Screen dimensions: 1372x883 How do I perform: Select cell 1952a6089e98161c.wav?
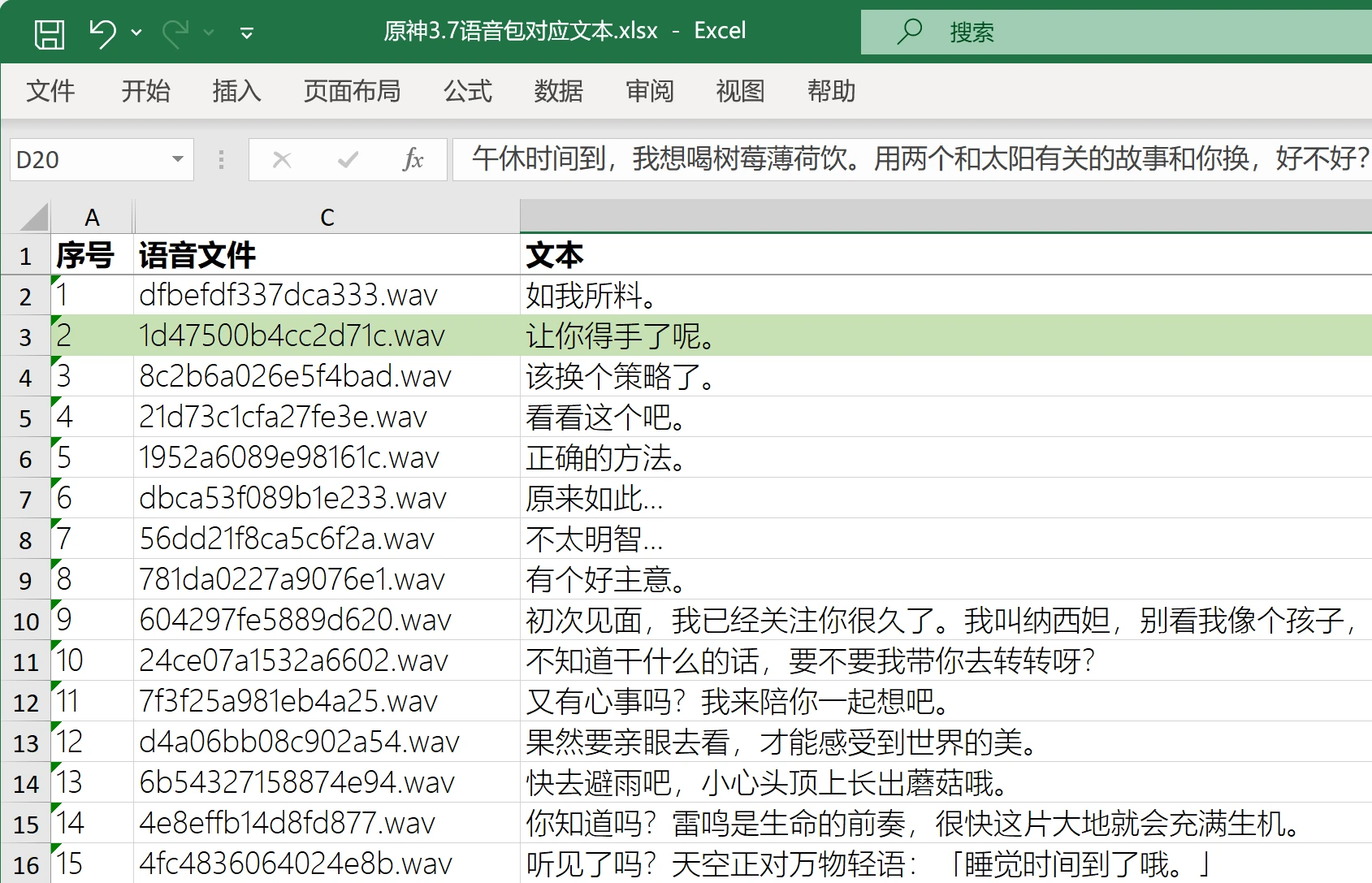tap(327, 458)
